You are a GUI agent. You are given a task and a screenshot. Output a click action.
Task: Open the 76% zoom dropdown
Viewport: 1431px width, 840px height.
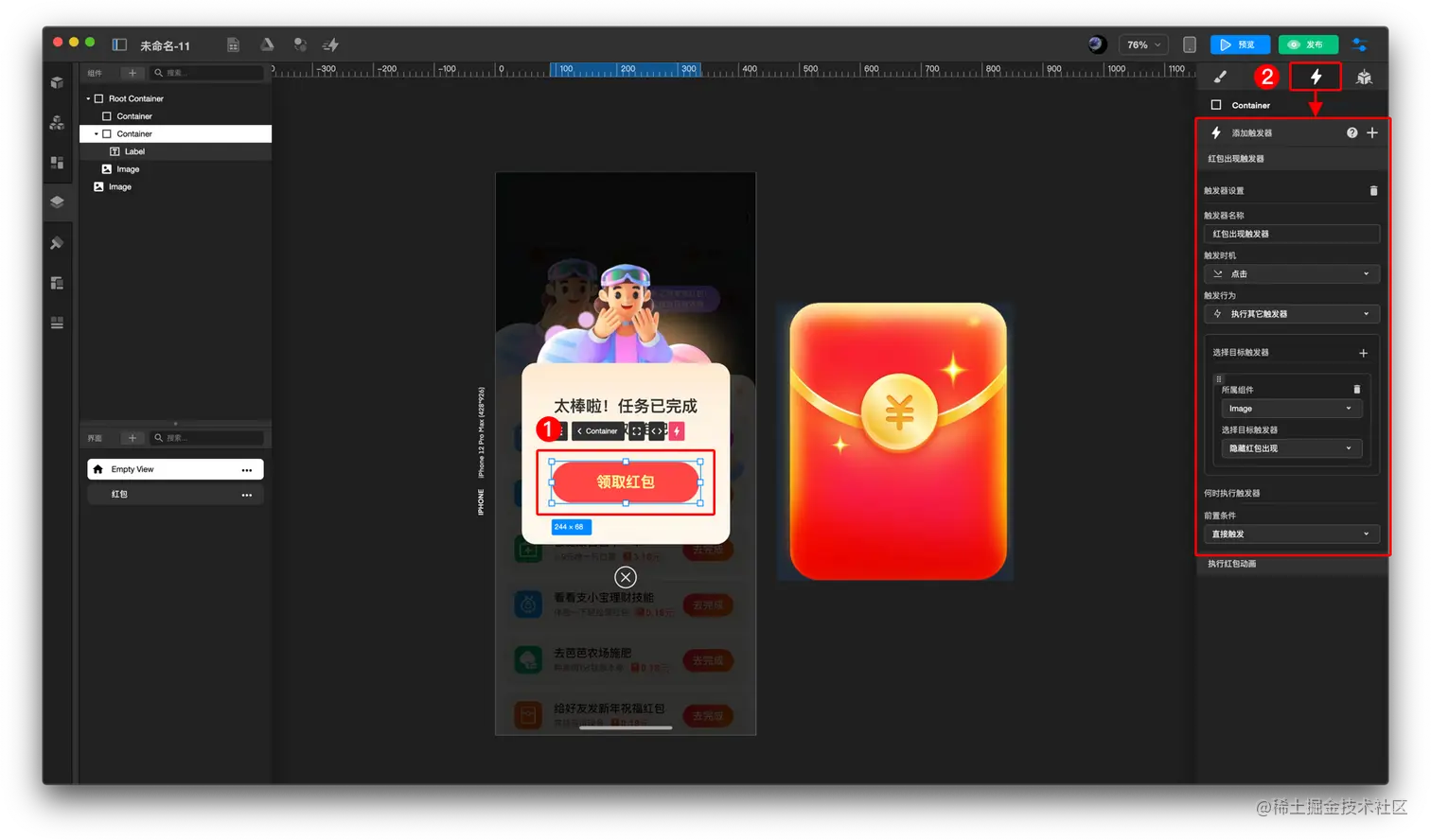(1143, 44)
